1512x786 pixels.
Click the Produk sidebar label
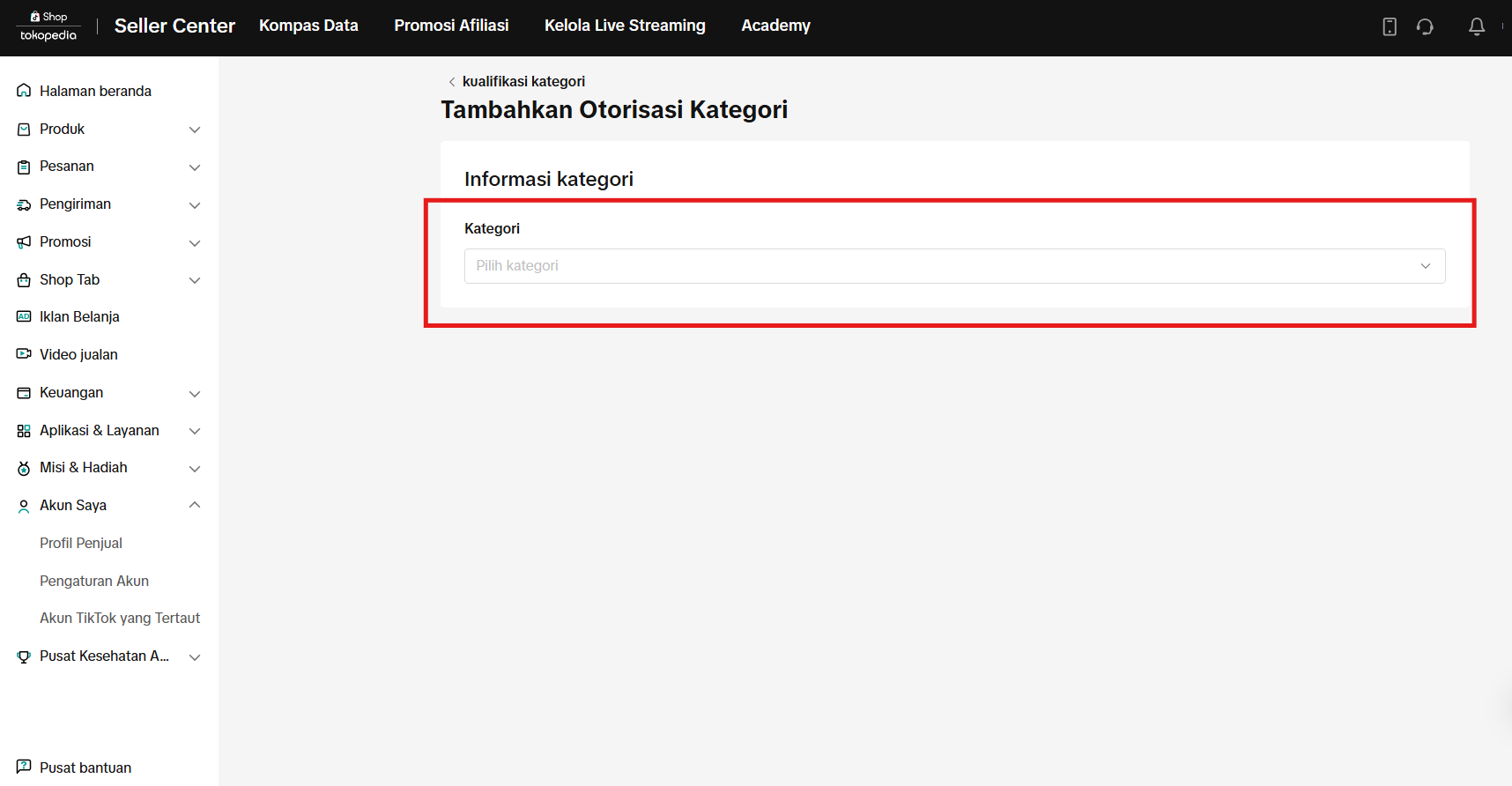pos(62,130)
